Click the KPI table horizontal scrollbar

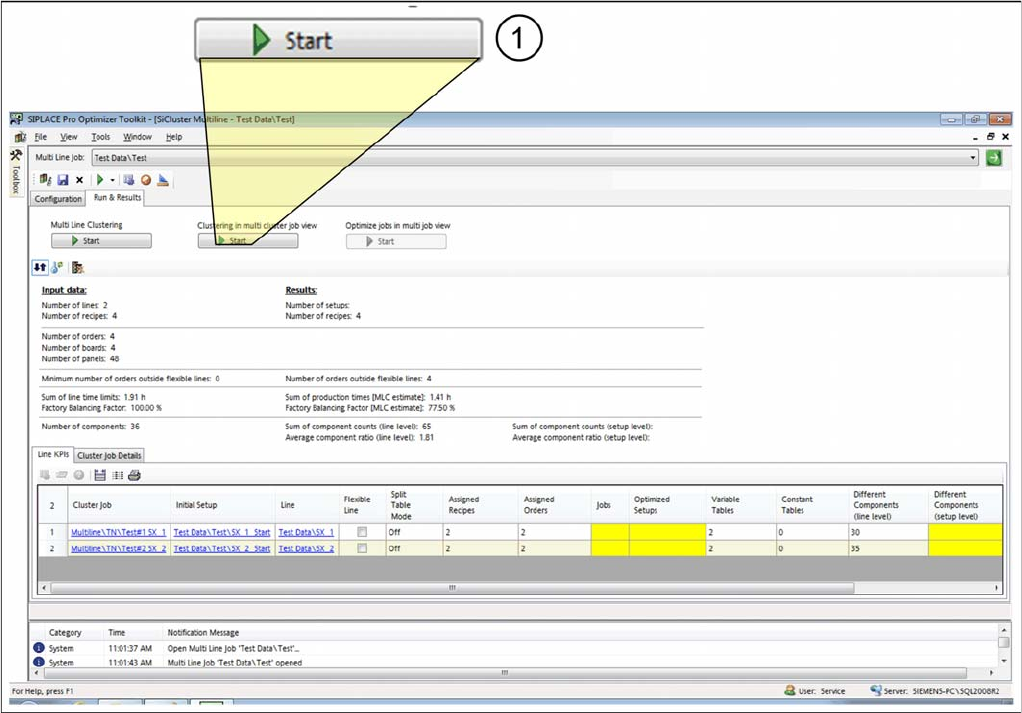[450, 588]
